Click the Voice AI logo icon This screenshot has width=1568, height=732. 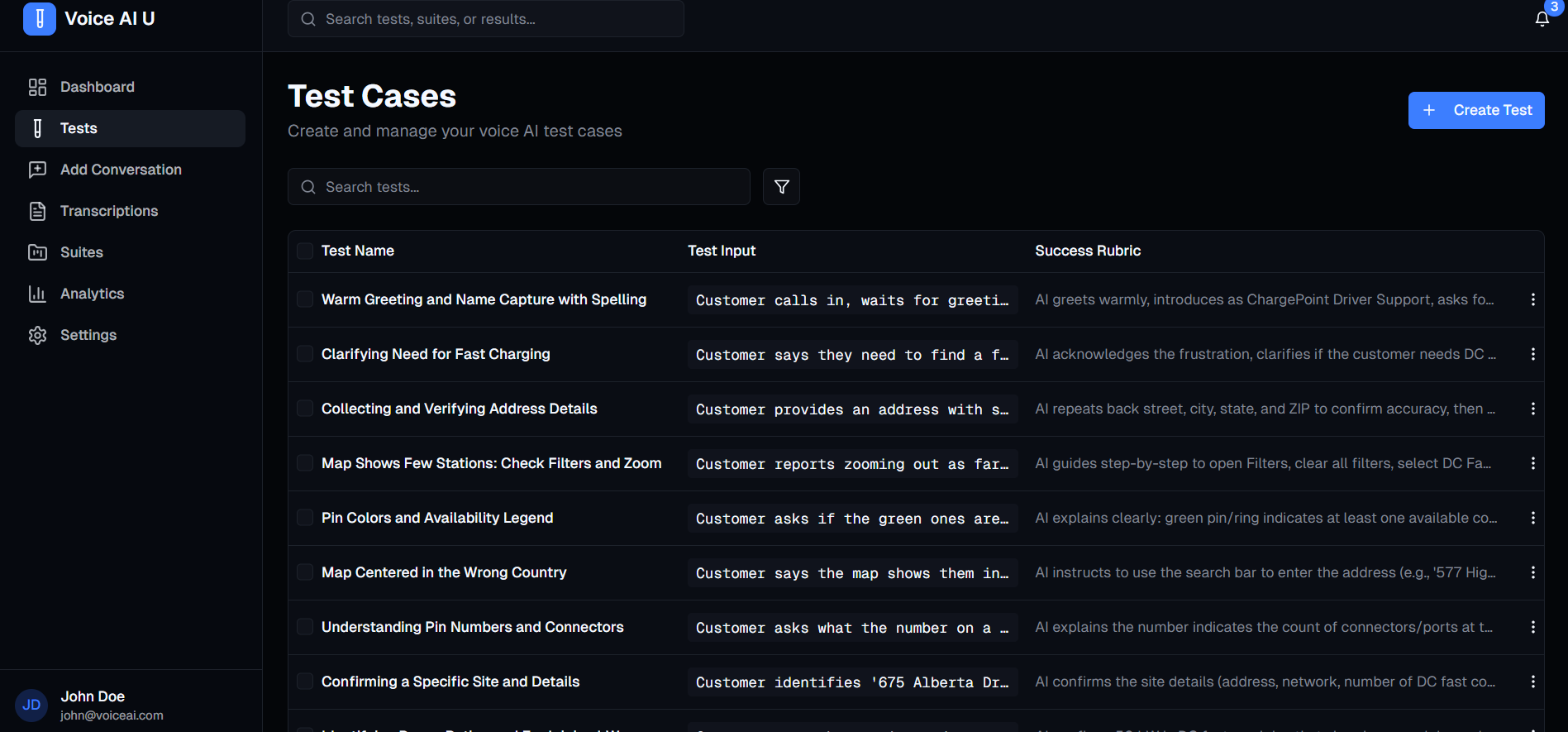click(39, 18)
